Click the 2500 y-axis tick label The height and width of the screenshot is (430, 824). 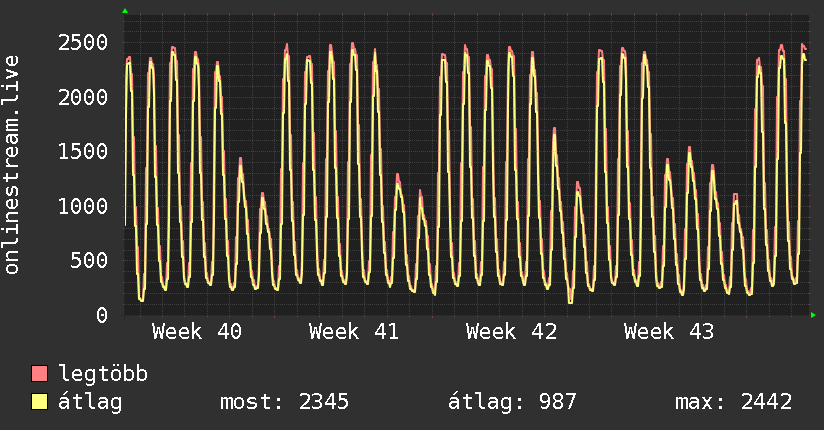pos(83,43)
